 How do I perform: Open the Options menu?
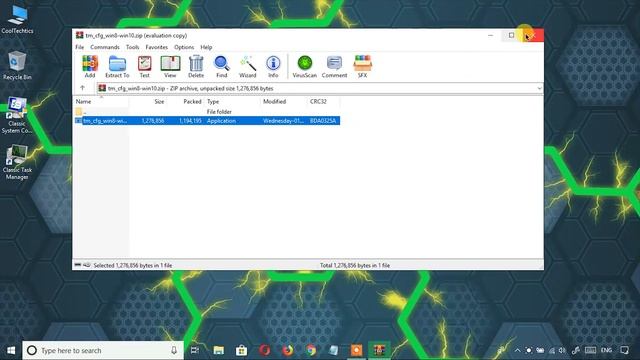(184, 47)
